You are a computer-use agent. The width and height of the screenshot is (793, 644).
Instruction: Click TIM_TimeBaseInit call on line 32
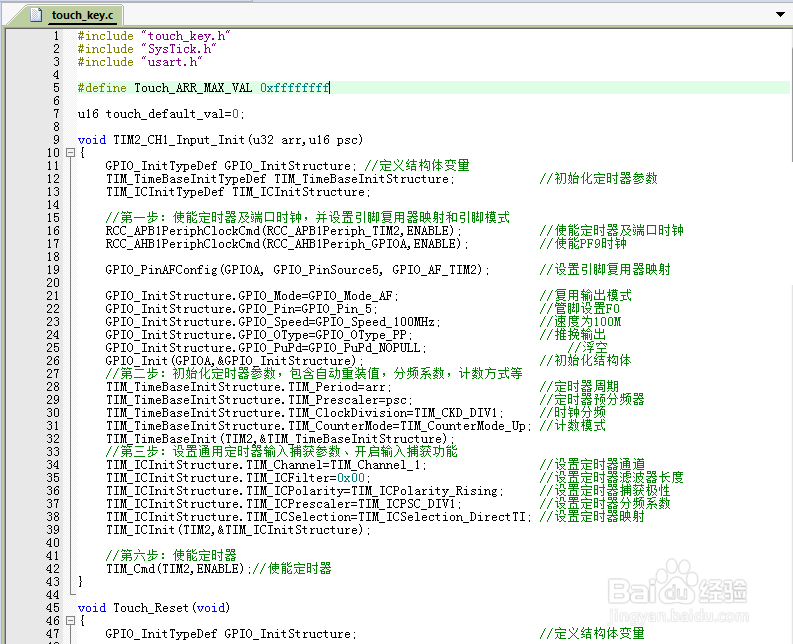[x=280, y=439]
